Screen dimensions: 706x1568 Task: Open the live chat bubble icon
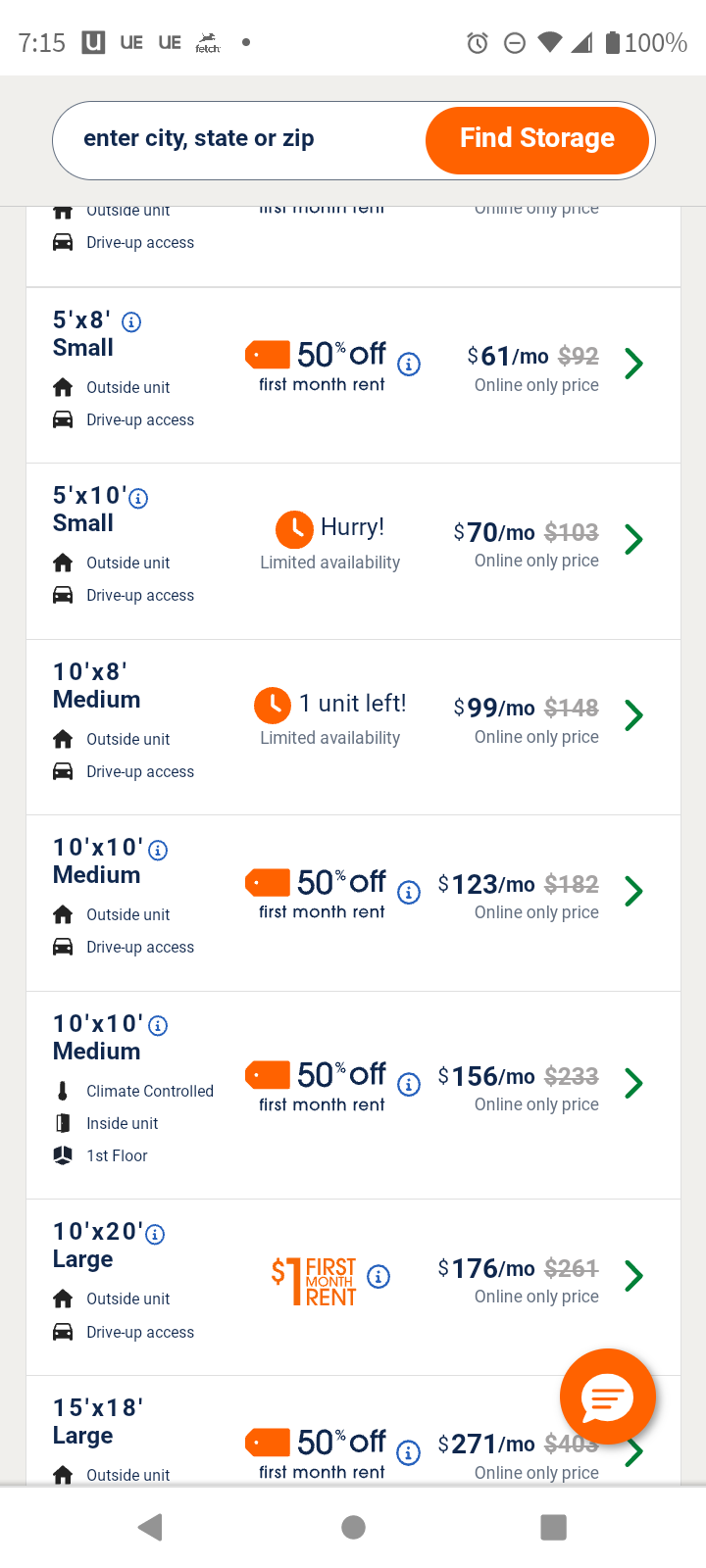pos(607,1397)
